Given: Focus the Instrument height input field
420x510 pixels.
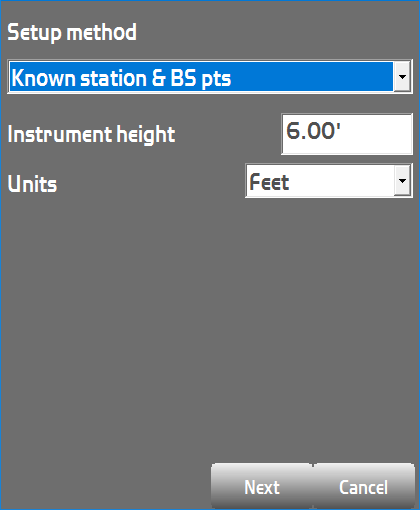Looking at the screenshot, I should point(347,134).
